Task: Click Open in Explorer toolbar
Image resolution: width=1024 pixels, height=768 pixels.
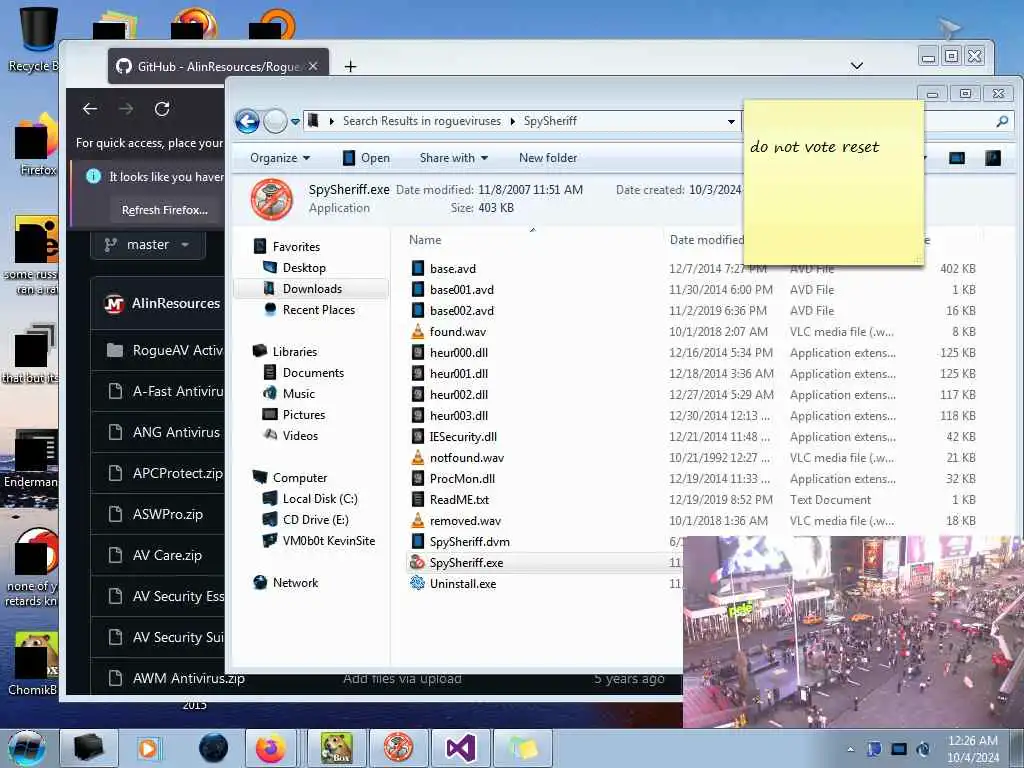Action: tap(366, 158)
